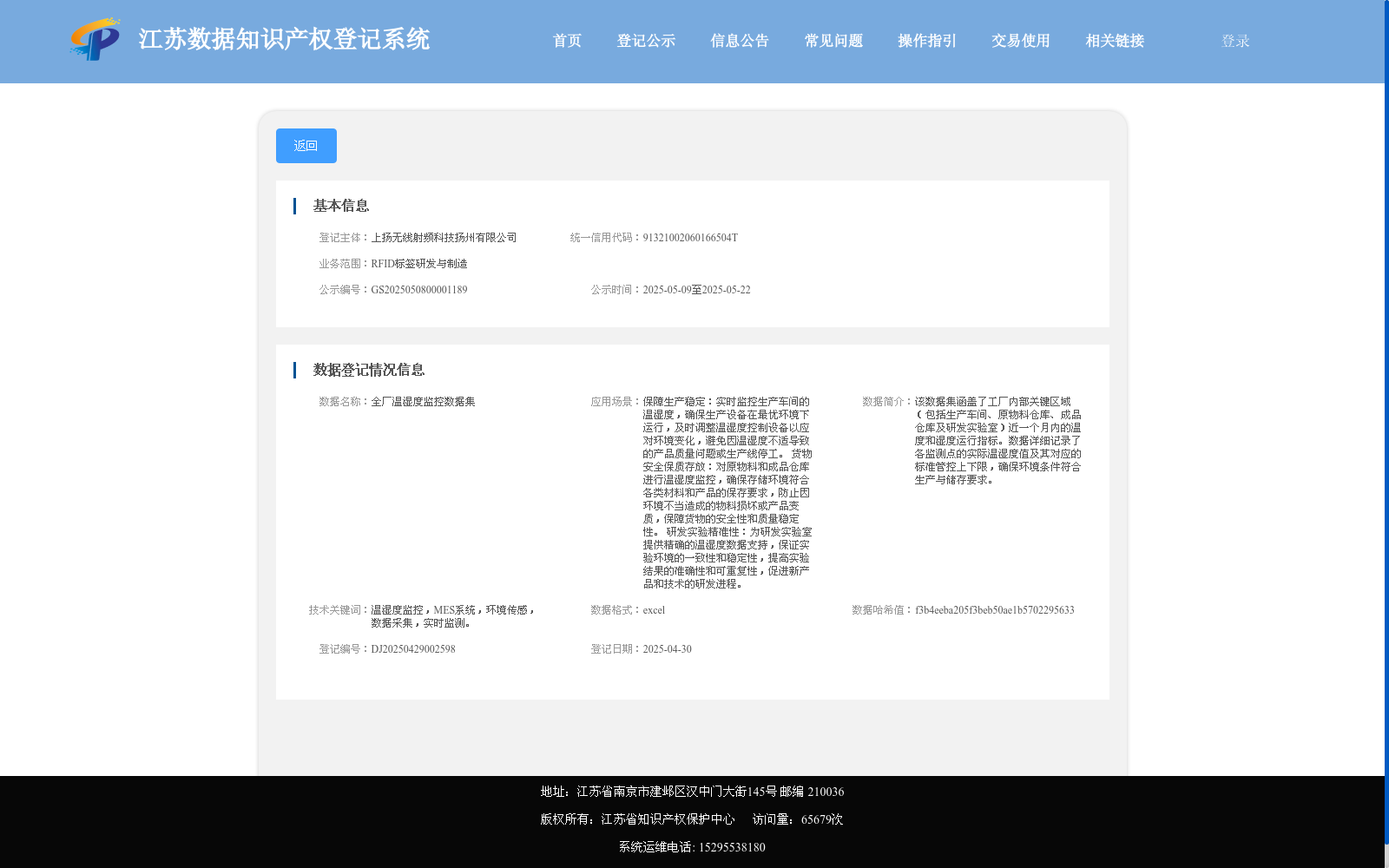This screenshot has width=1389, height=868.
Task: Select 常见问题 in the top menu
Action: coord(833,41)
